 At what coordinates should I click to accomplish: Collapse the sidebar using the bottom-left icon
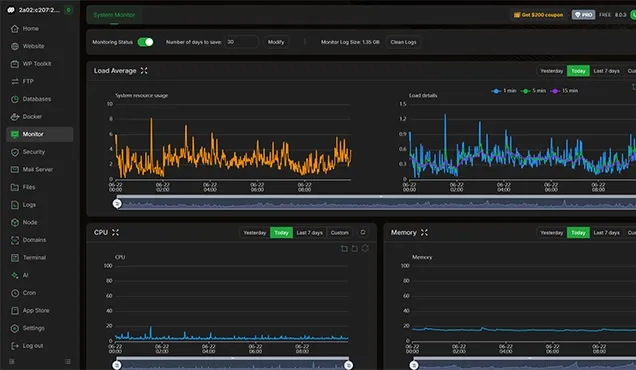click(x=11, y=361)
